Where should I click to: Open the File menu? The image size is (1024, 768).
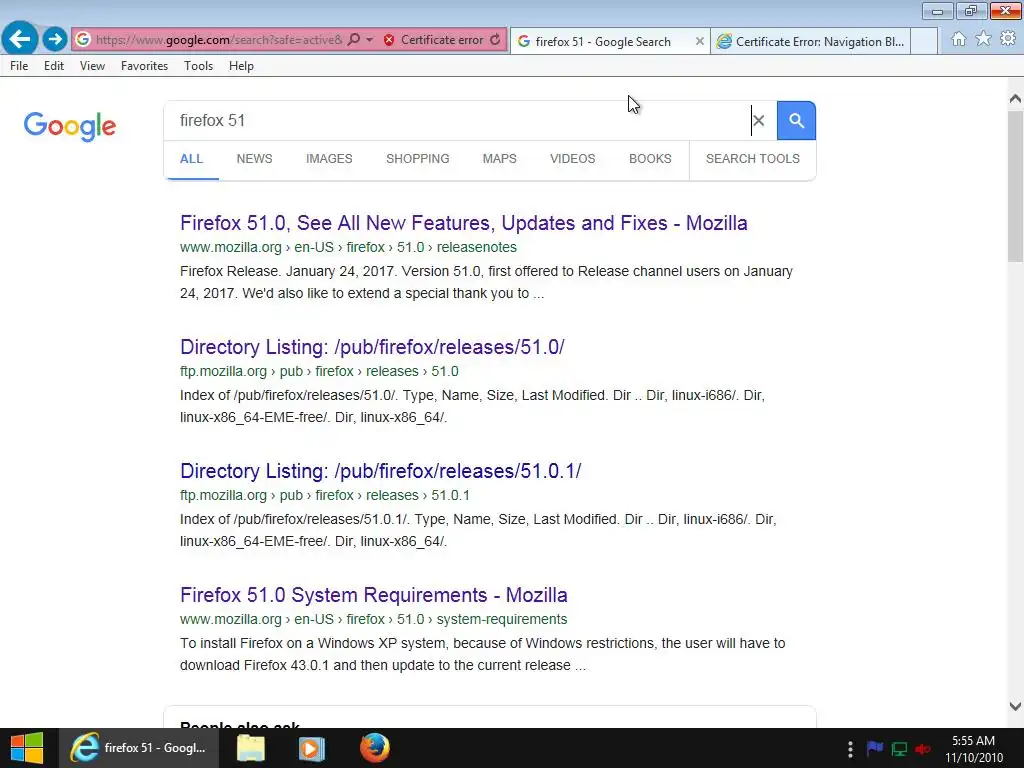pos(19,66)
